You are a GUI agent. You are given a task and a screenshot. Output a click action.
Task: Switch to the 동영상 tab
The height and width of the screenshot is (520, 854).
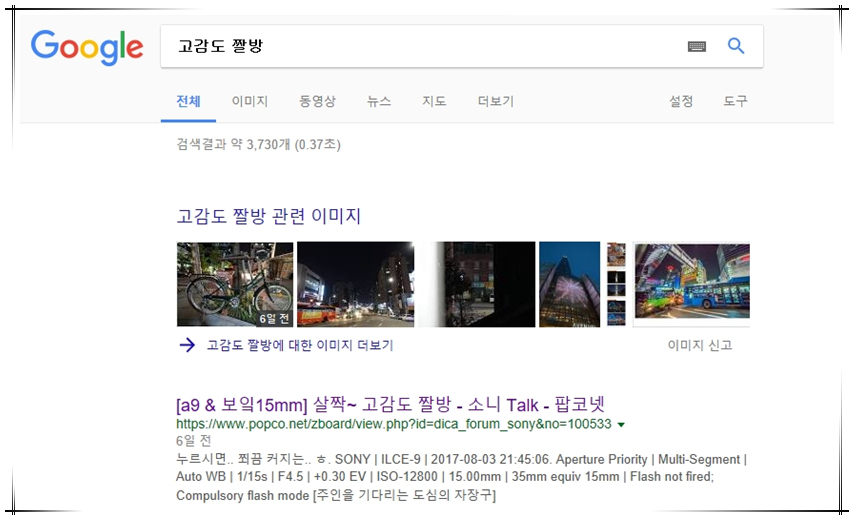(317, 101)
